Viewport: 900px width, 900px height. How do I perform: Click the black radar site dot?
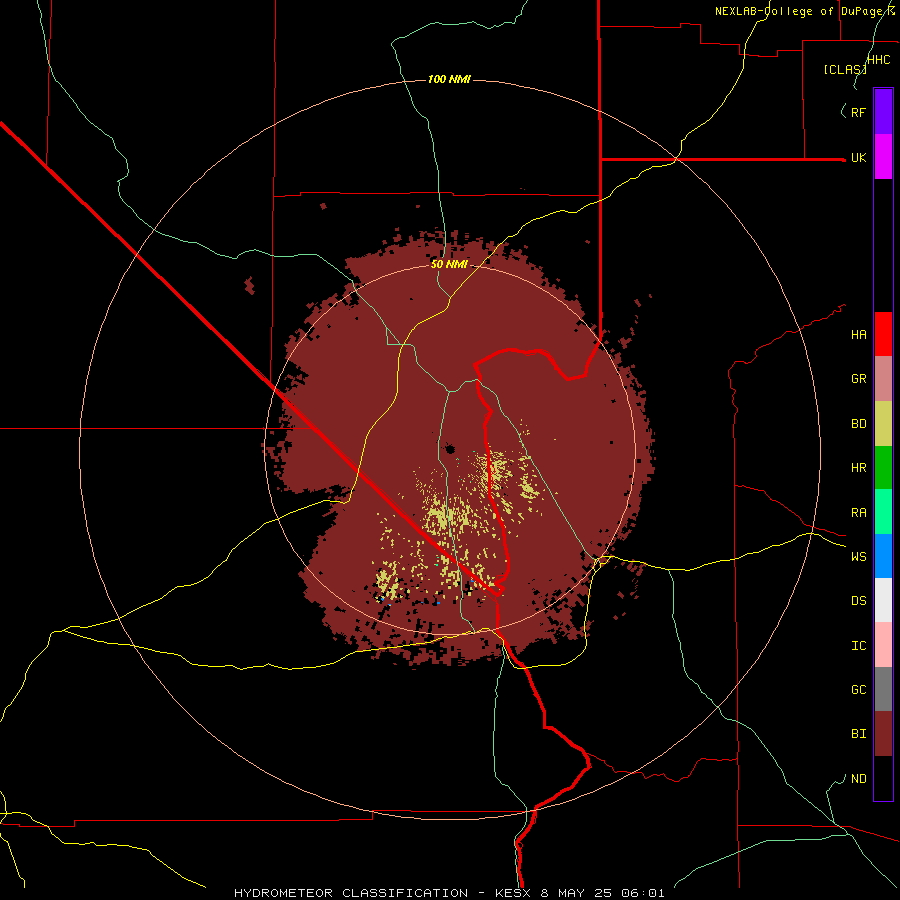pyautogui.click(x=450, y=448)
